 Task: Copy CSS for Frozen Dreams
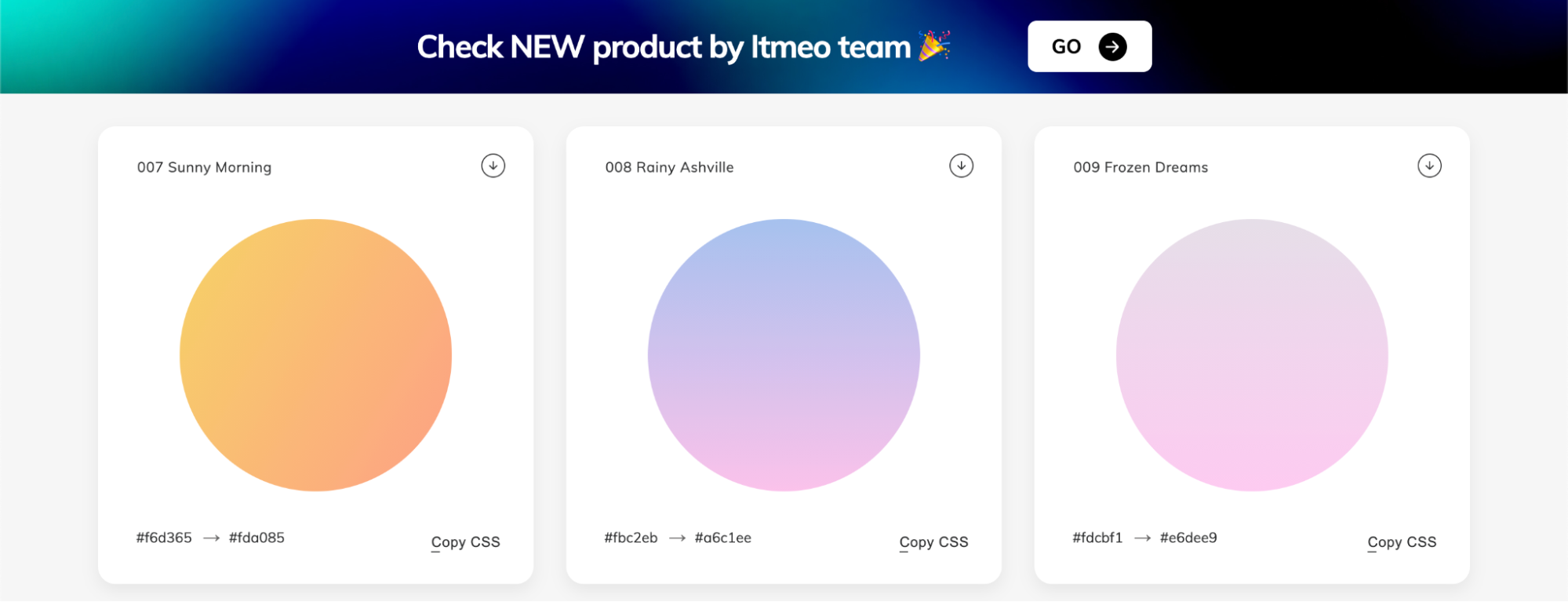1402,542
